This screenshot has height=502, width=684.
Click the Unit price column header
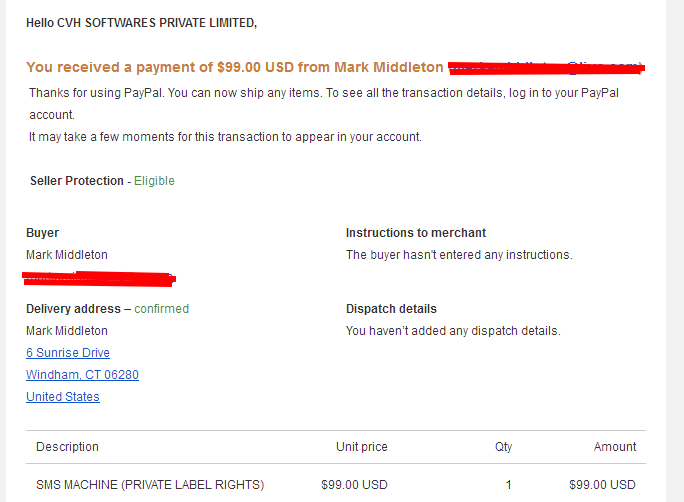coord(362,447)
